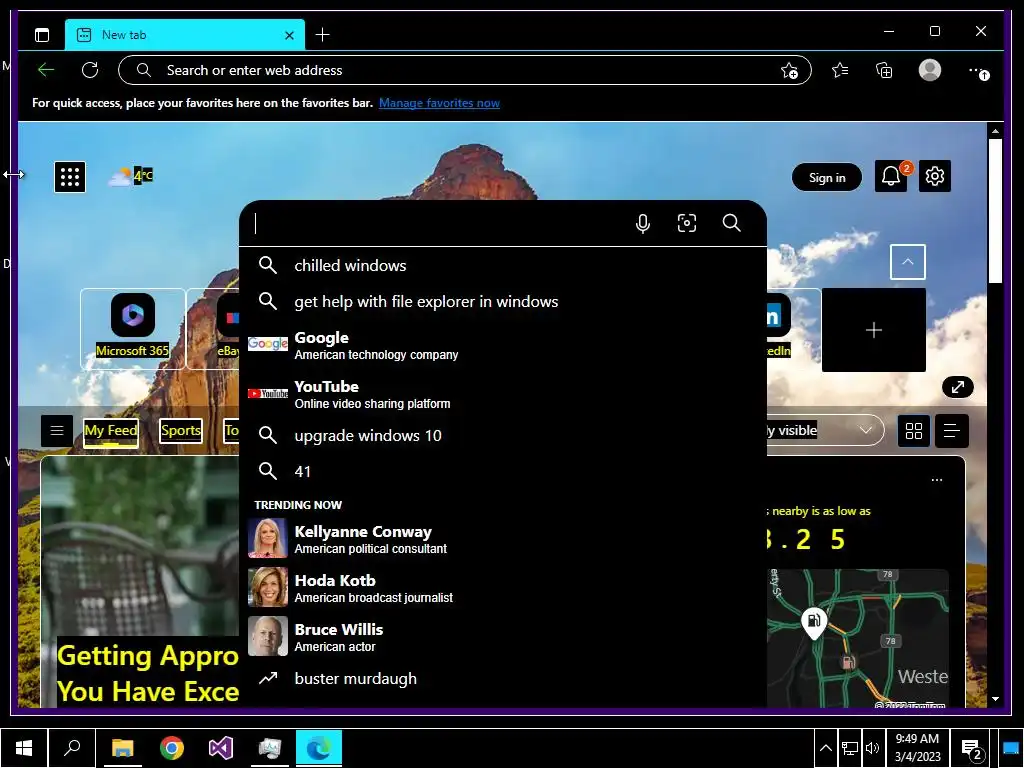Select trending 'buster murdaugh'
This screenshot has width=1024, height=768.
pos(503,679)
